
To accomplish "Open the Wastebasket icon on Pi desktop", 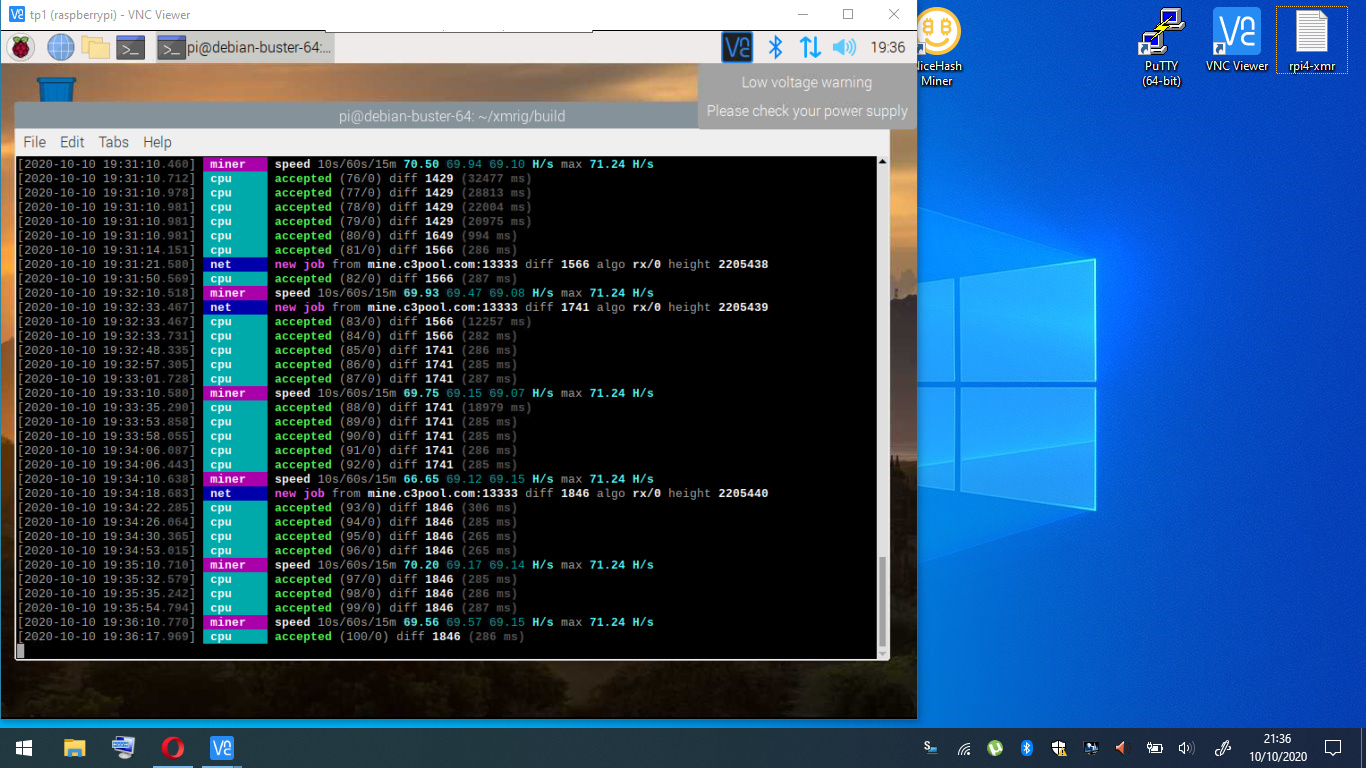I will (x=56, y=88).
